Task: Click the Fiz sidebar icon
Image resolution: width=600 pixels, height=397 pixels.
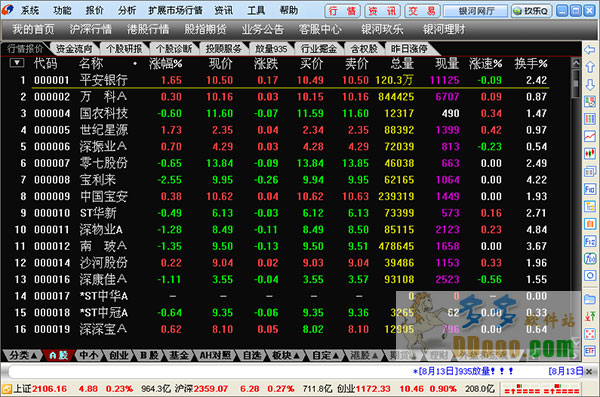Action: (590, 241)
